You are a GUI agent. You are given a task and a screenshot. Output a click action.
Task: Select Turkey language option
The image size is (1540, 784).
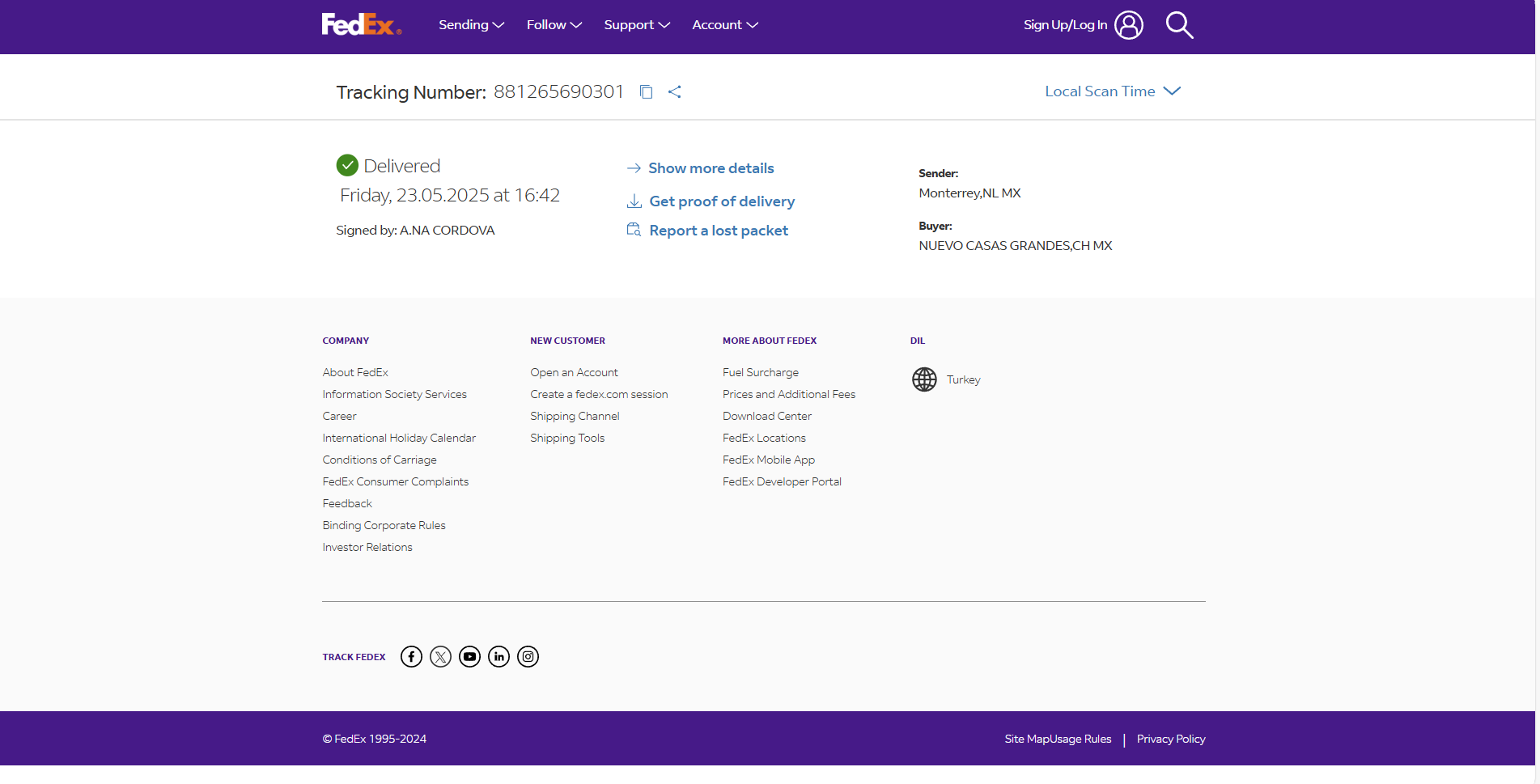point(963,379)
